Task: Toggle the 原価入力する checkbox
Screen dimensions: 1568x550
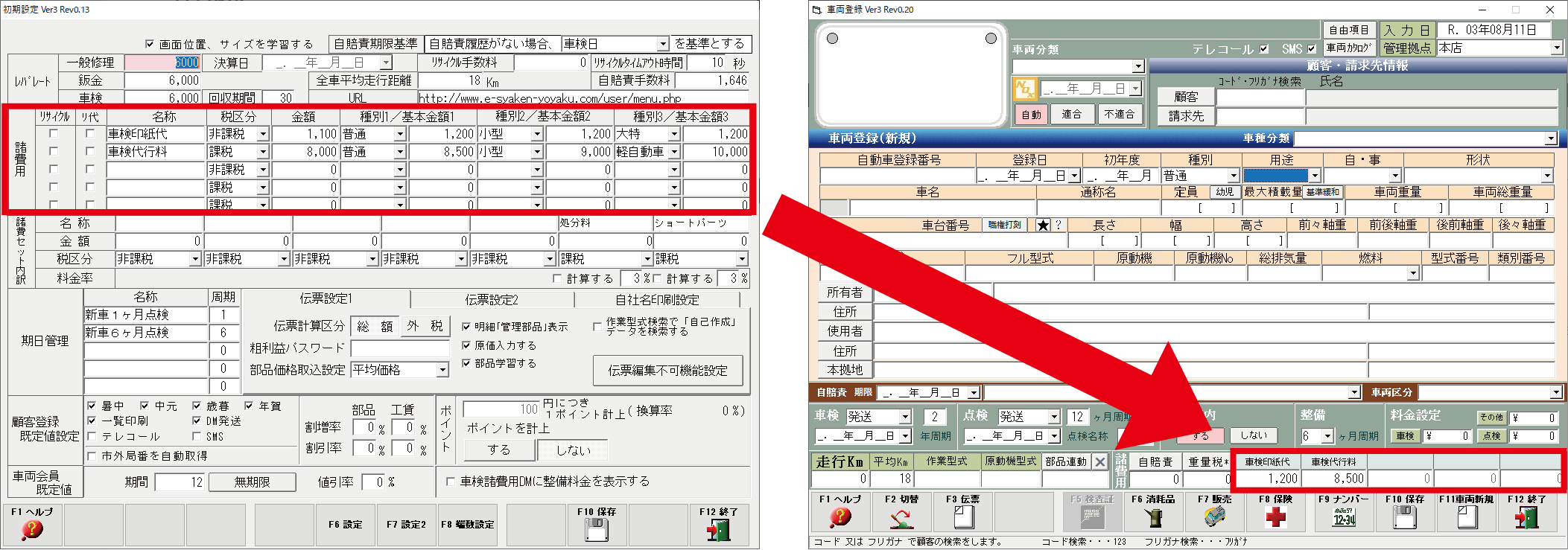Action: tap(466, 345)
